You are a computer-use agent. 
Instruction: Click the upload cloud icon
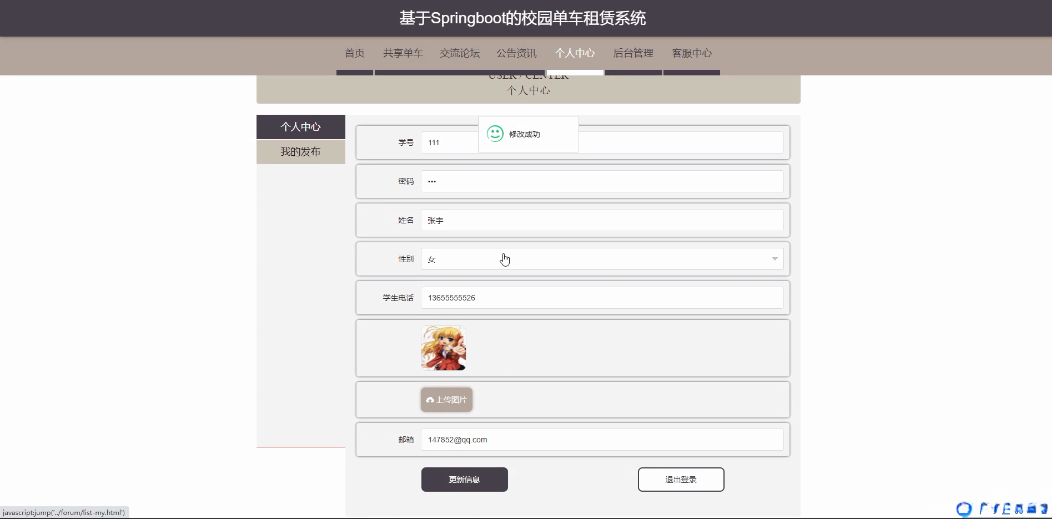[430, 400]
